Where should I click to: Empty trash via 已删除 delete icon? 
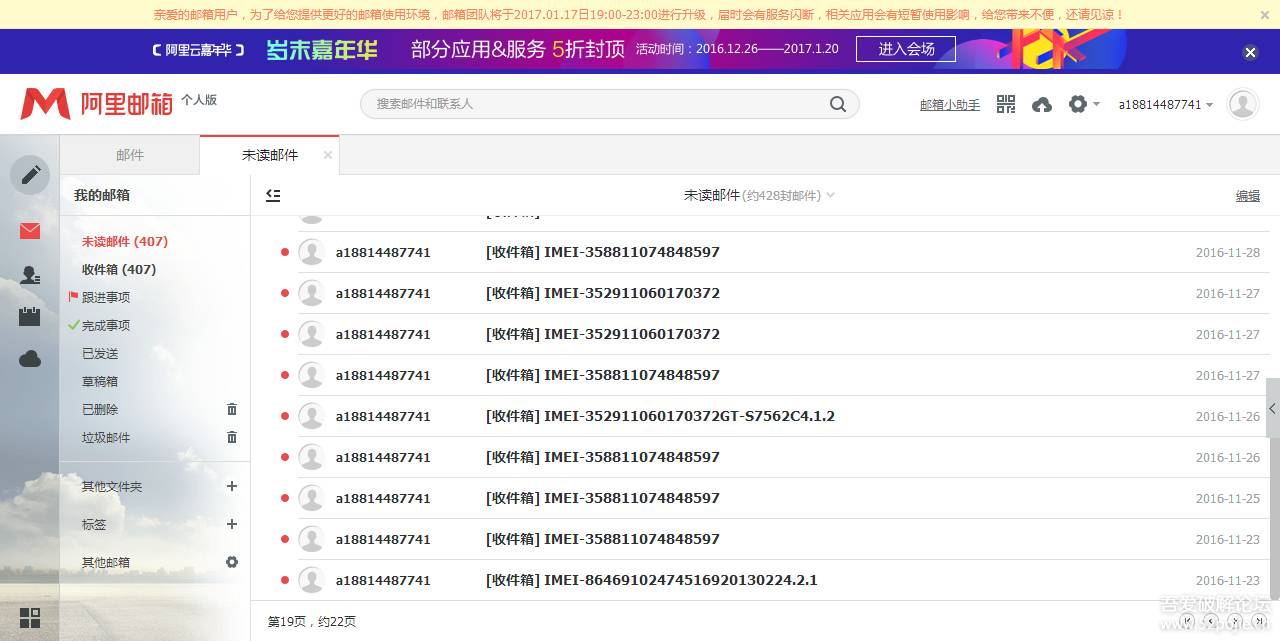click(x=231, y=409)
